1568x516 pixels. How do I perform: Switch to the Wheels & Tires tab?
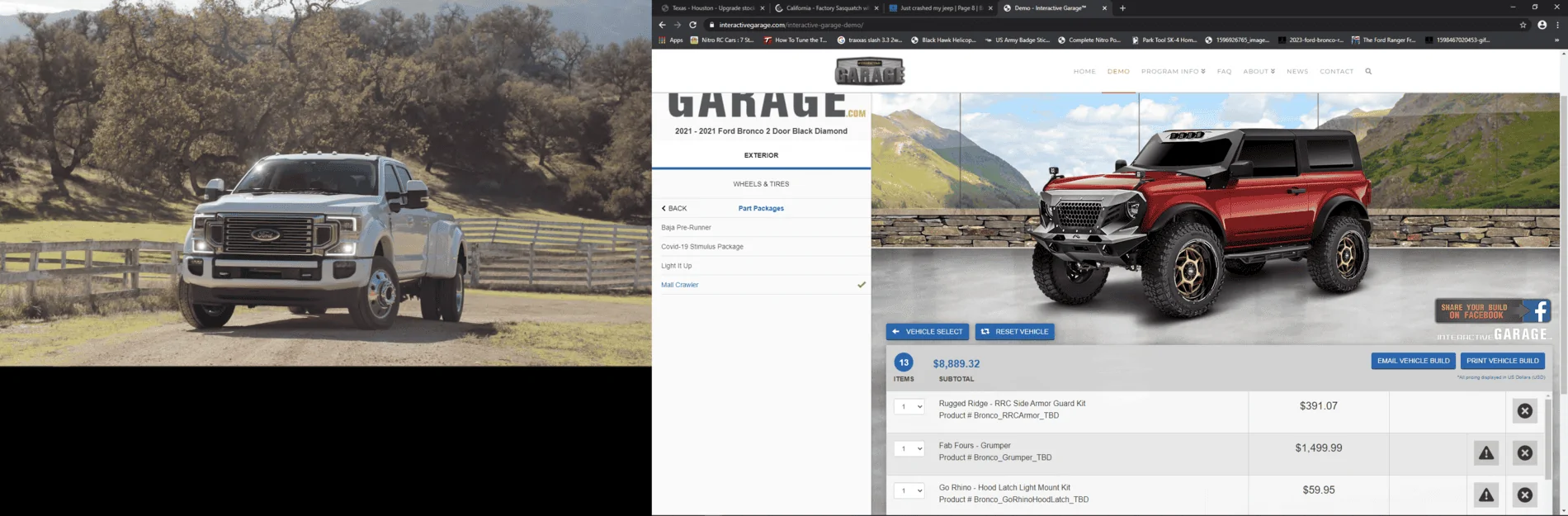(x=761, y=184)
